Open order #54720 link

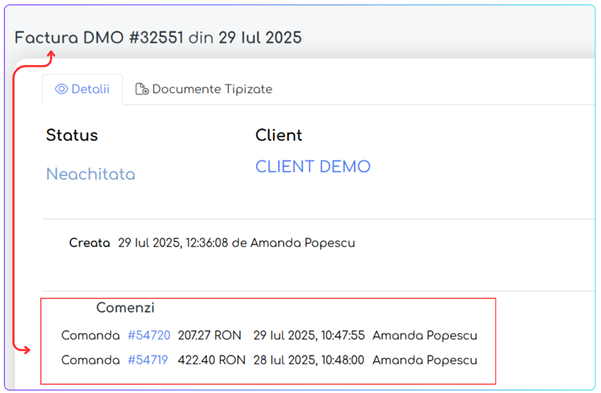point(149,335)
